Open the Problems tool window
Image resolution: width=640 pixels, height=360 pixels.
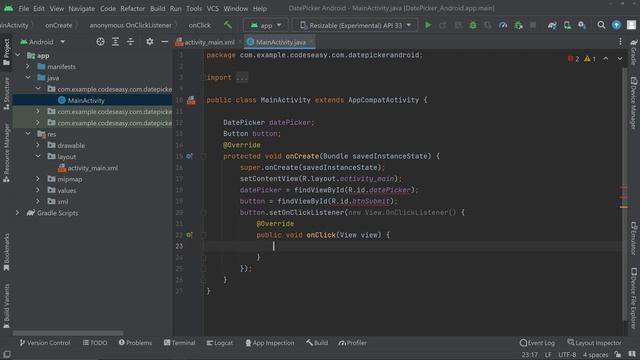(136, 342)
